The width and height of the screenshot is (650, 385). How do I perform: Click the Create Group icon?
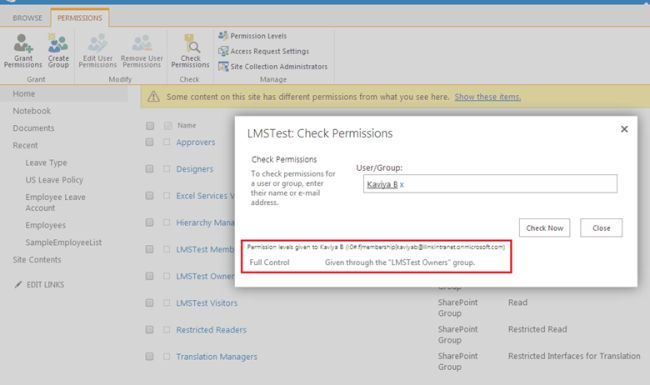click(58, 43)
